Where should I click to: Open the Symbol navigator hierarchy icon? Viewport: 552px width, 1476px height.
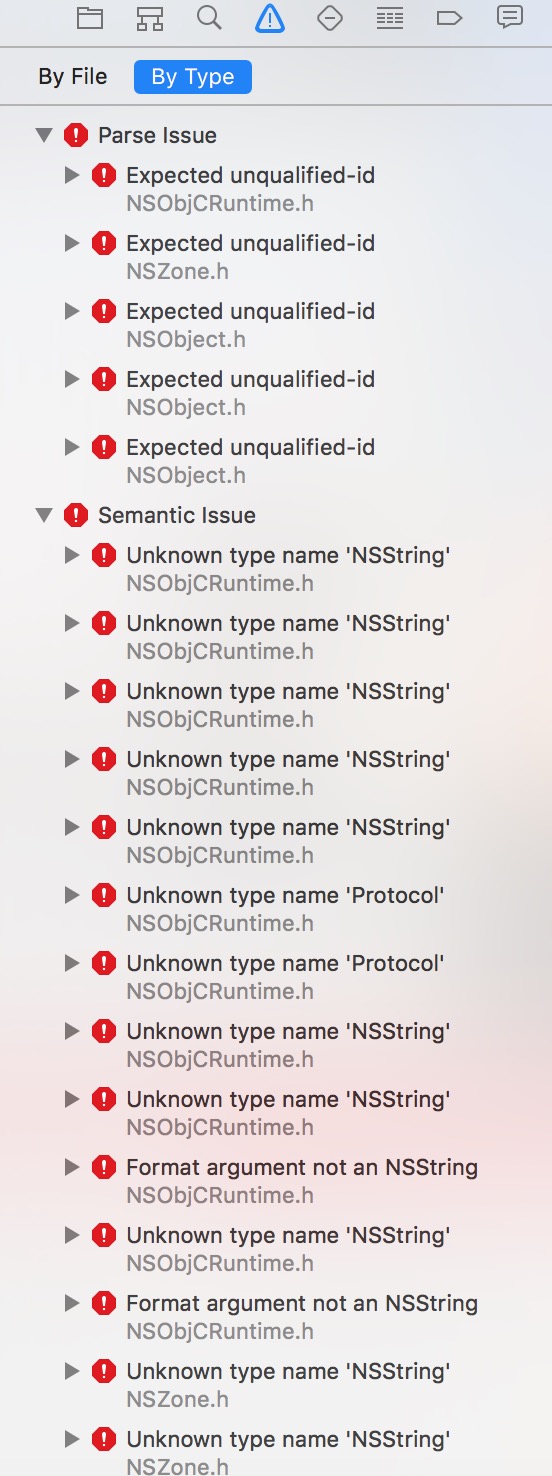[150, 18]
